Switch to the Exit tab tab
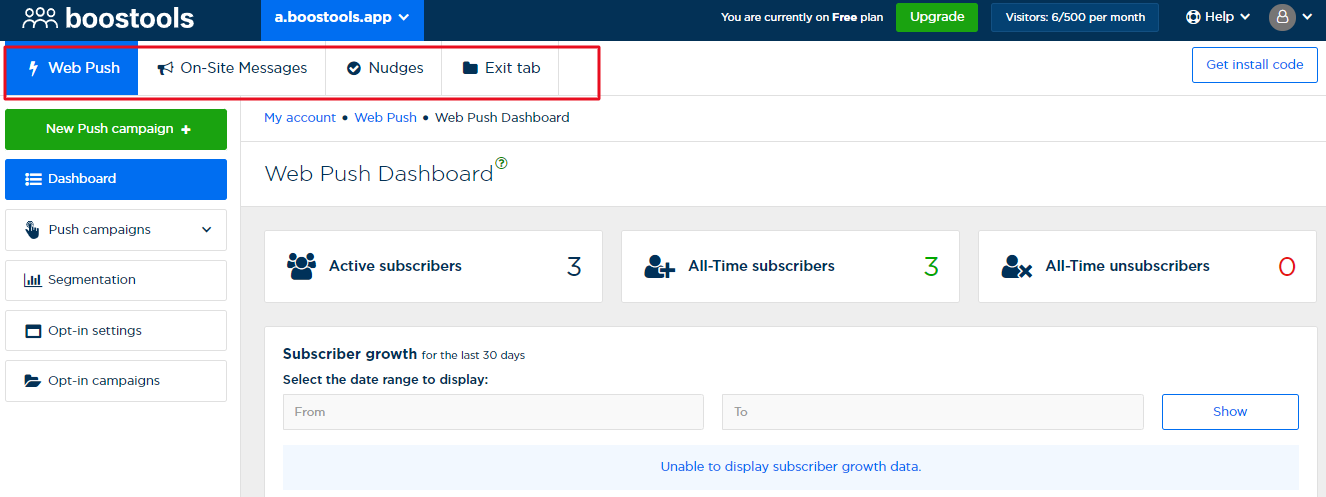 [x=501, y=69]
